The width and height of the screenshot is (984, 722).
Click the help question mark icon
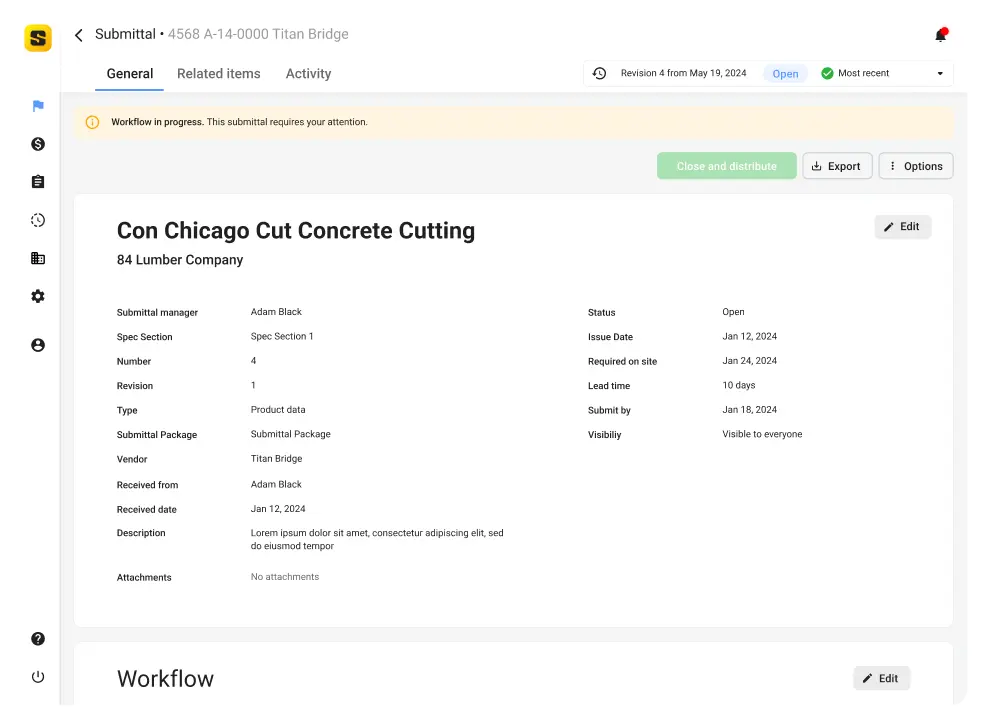38,639
